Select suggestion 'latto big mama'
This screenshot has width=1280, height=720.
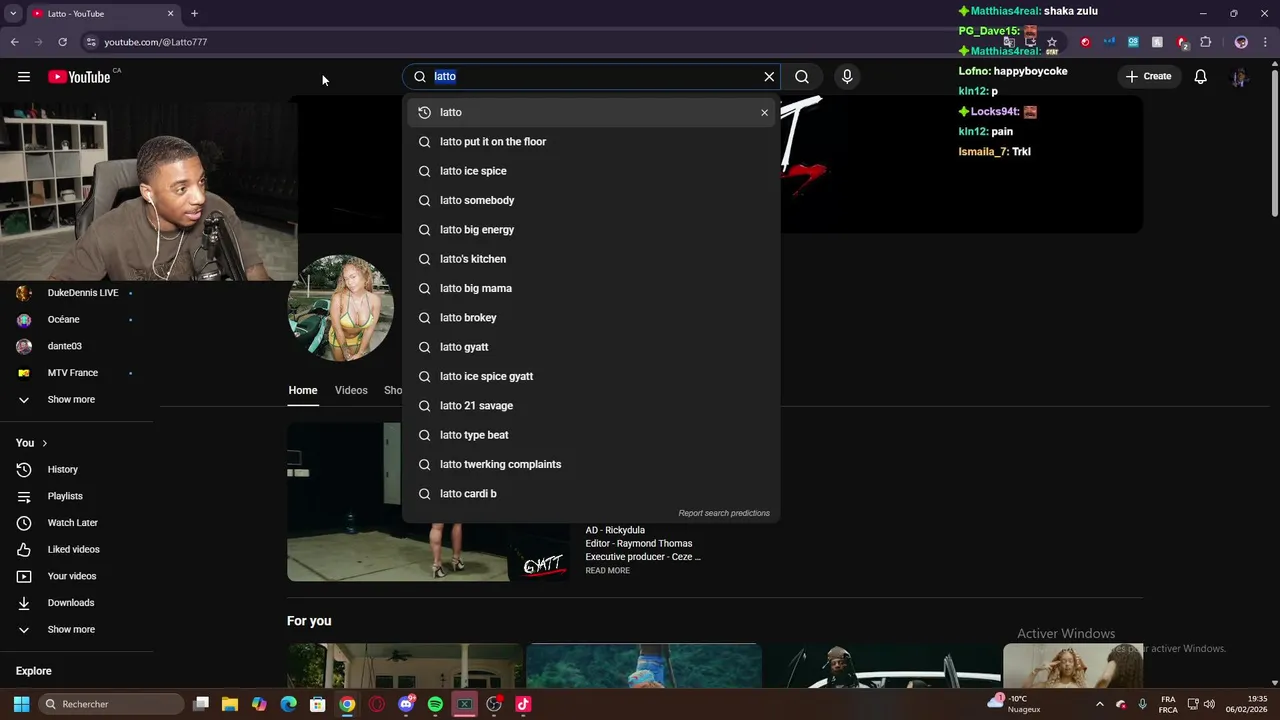[x=591, y=288]
